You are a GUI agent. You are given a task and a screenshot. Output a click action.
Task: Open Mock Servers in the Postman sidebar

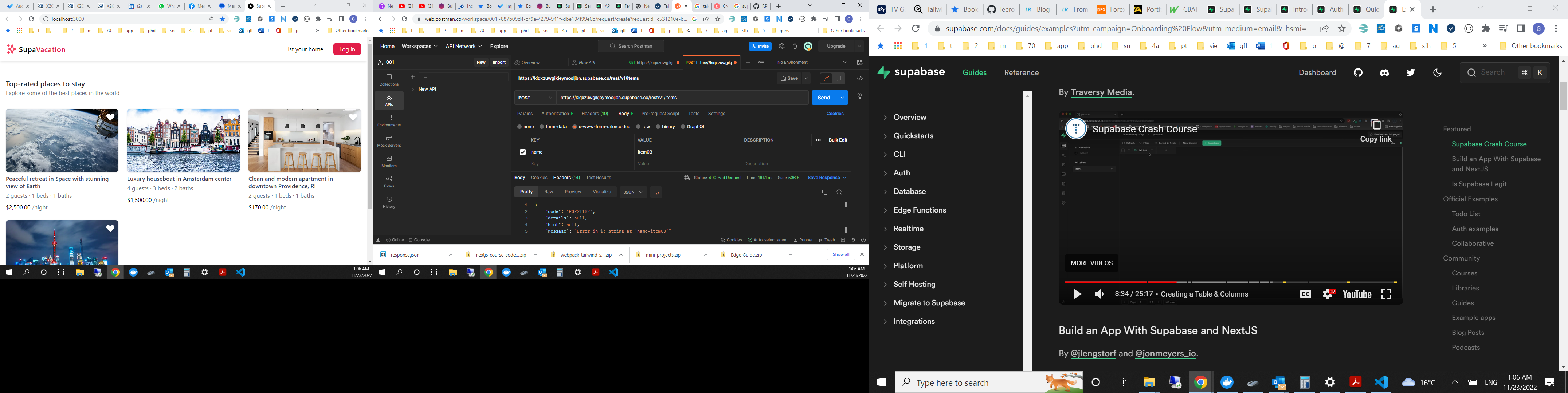click(389, 141)
